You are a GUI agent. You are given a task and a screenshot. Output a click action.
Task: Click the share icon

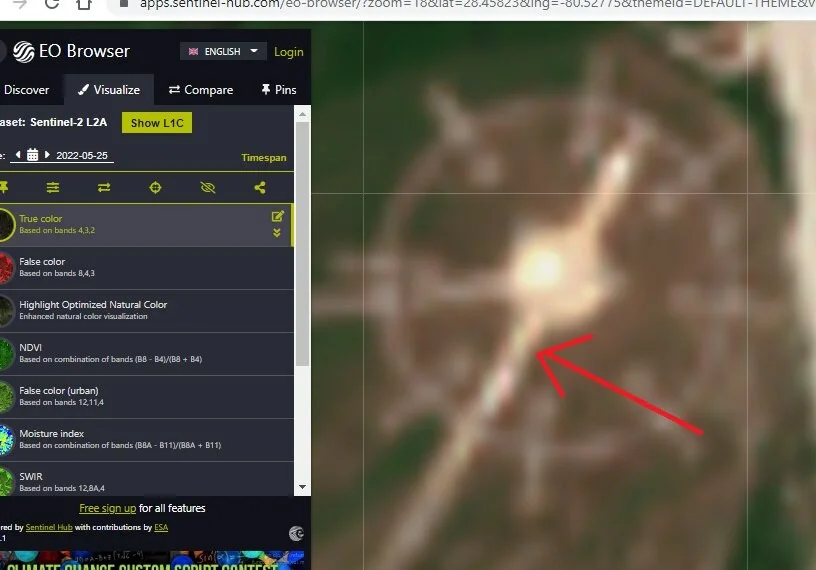(x=260, y=187)
